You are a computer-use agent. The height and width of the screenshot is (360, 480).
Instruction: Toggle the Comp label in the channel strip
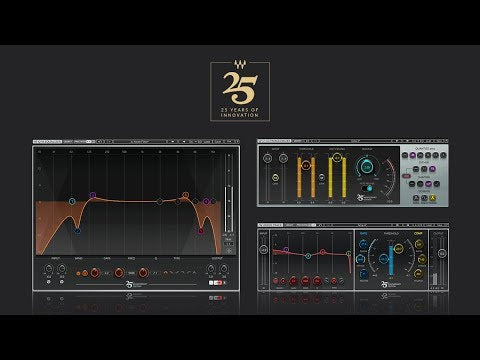tap(418, 233)
